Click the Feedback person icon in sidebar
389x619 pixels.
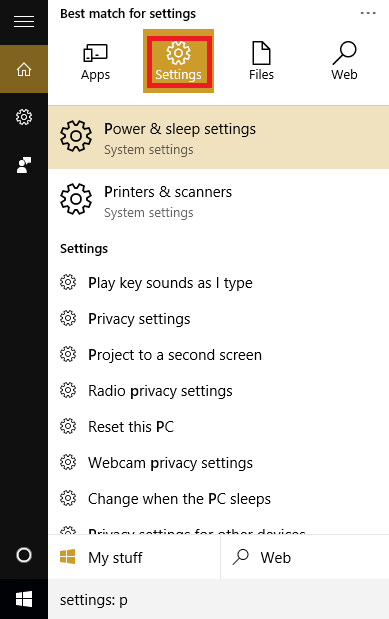tap(24, 165)
